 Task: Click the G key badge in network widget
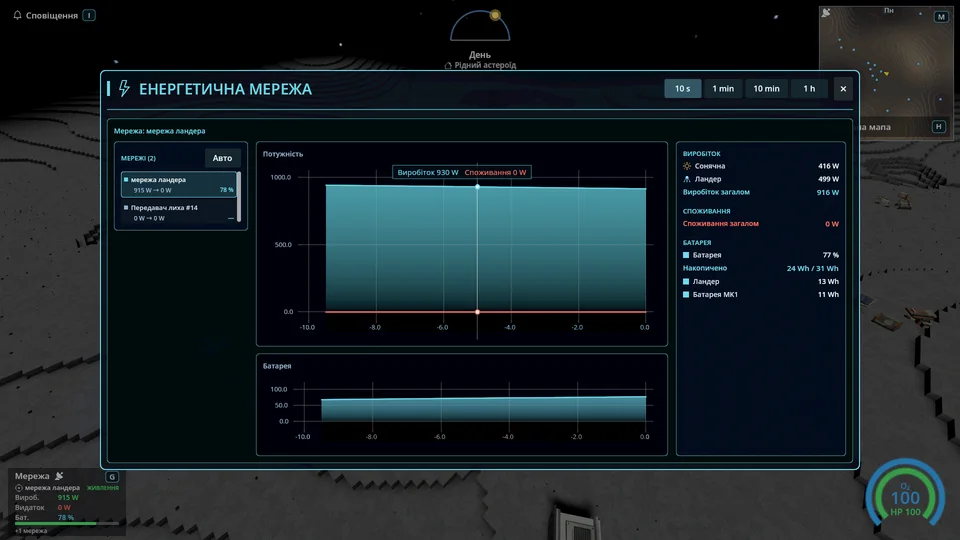[x=112, y=476]
